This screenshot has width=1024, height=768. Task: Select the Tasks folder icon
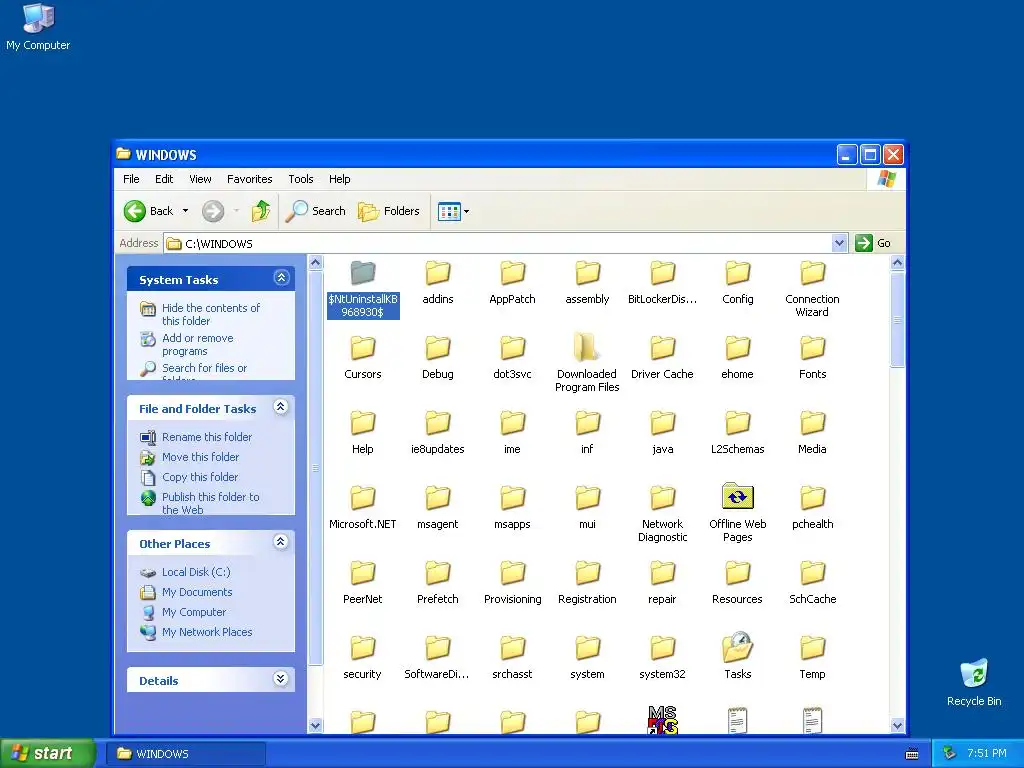[737, 647]
